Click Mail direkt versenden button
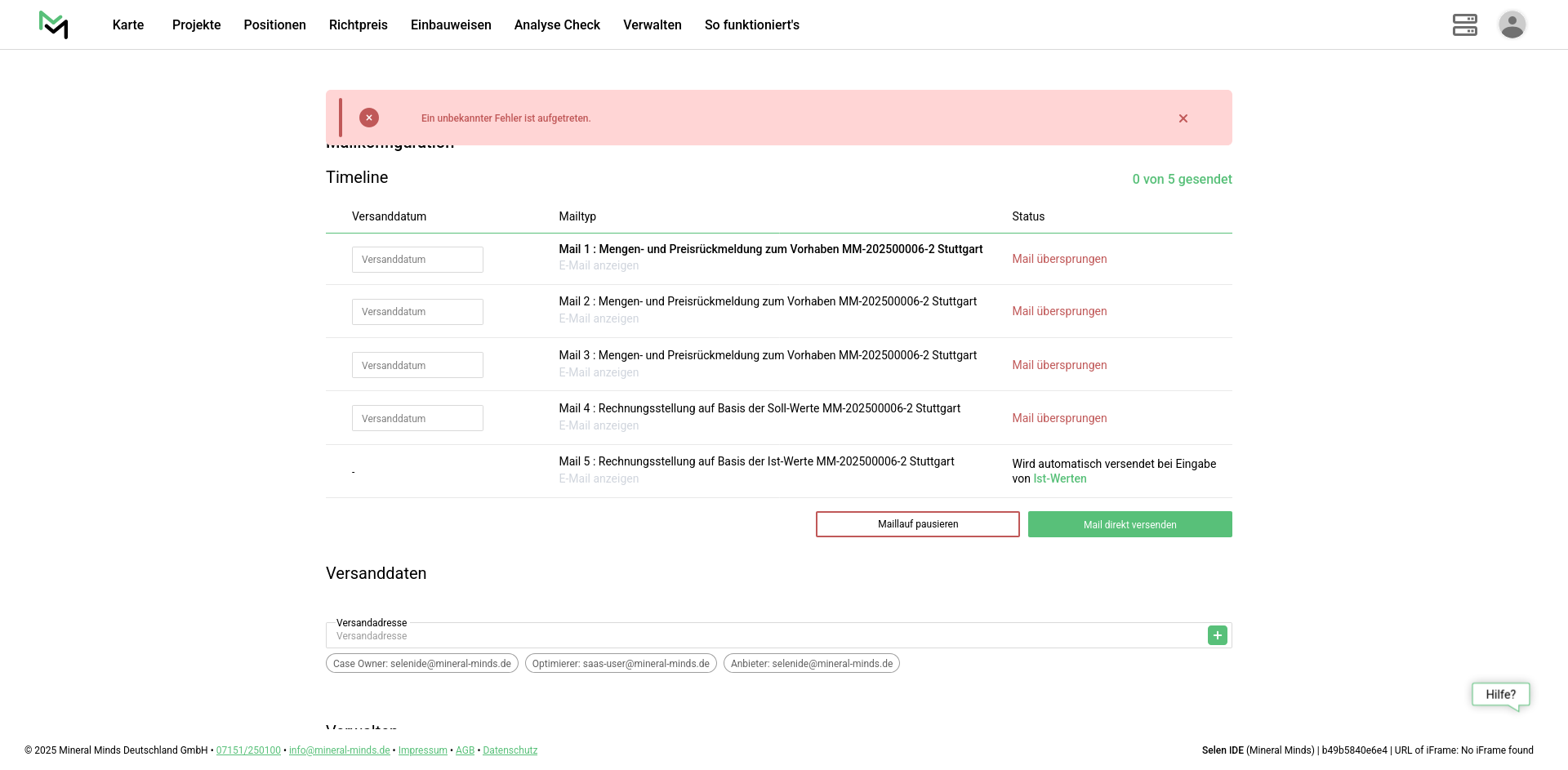 tap(1129, 524)
